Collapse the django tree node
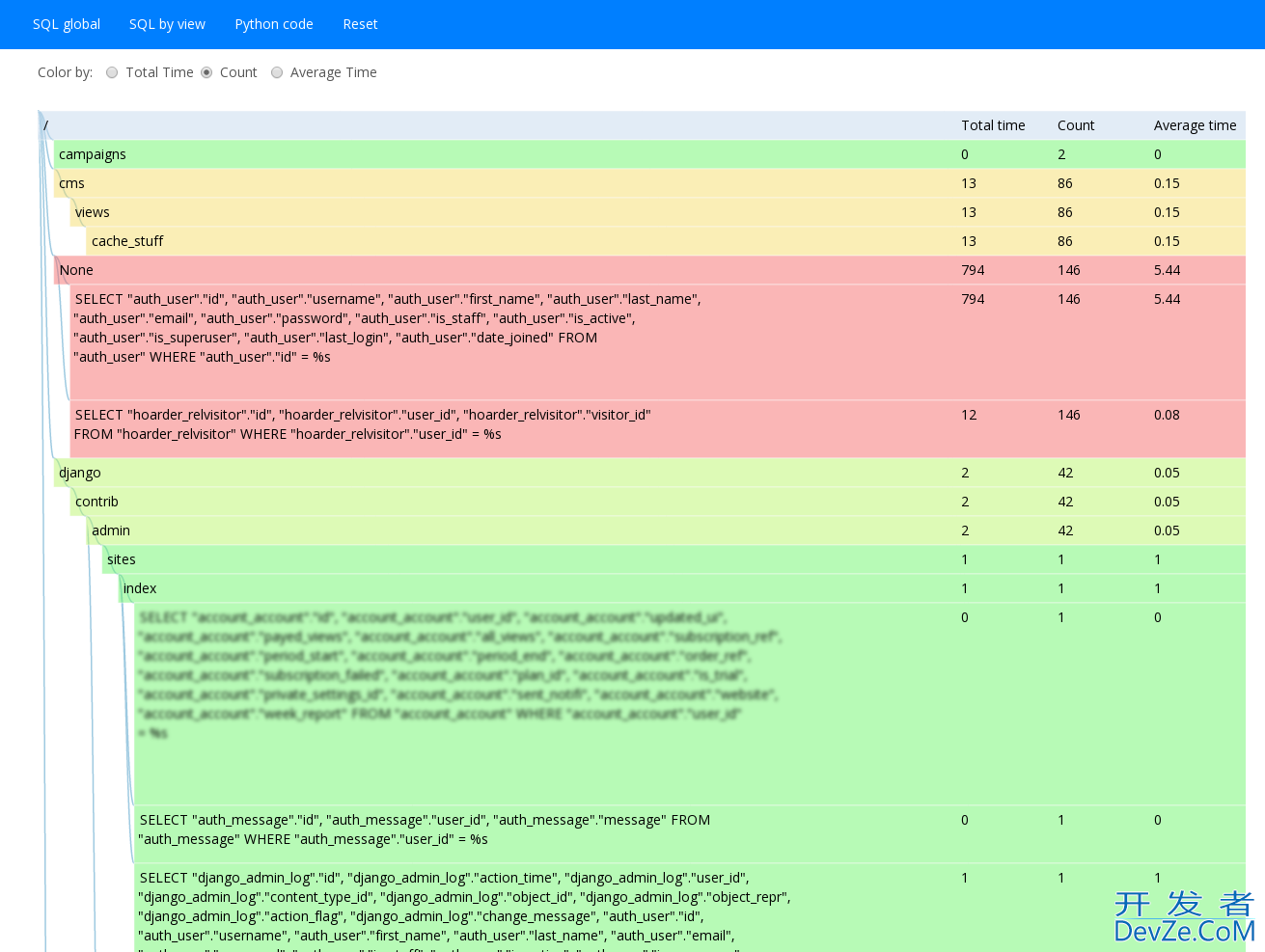Viewport: 1265px width, 952px height. click(649, 473)
